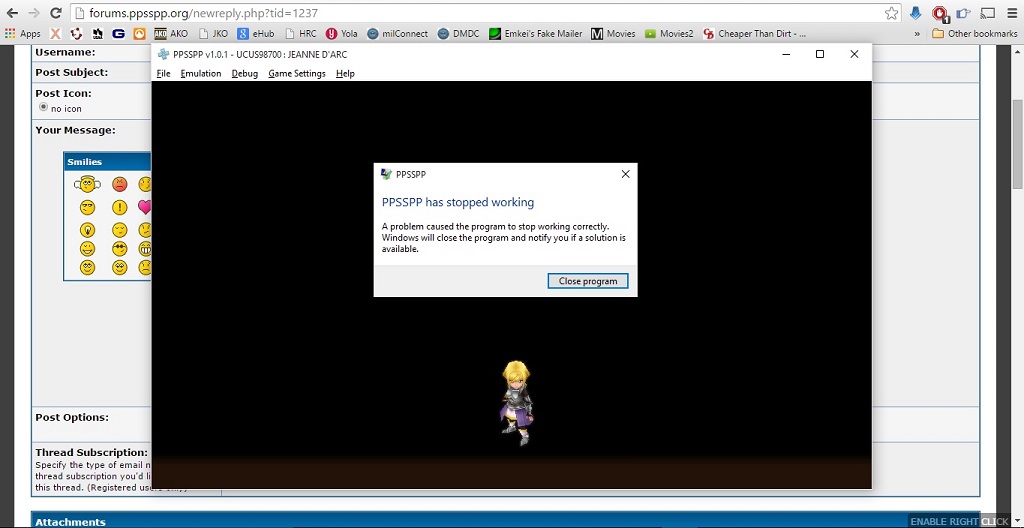Insert the angel halo smiley
The image size is (1024, 528).
point(87,184)
